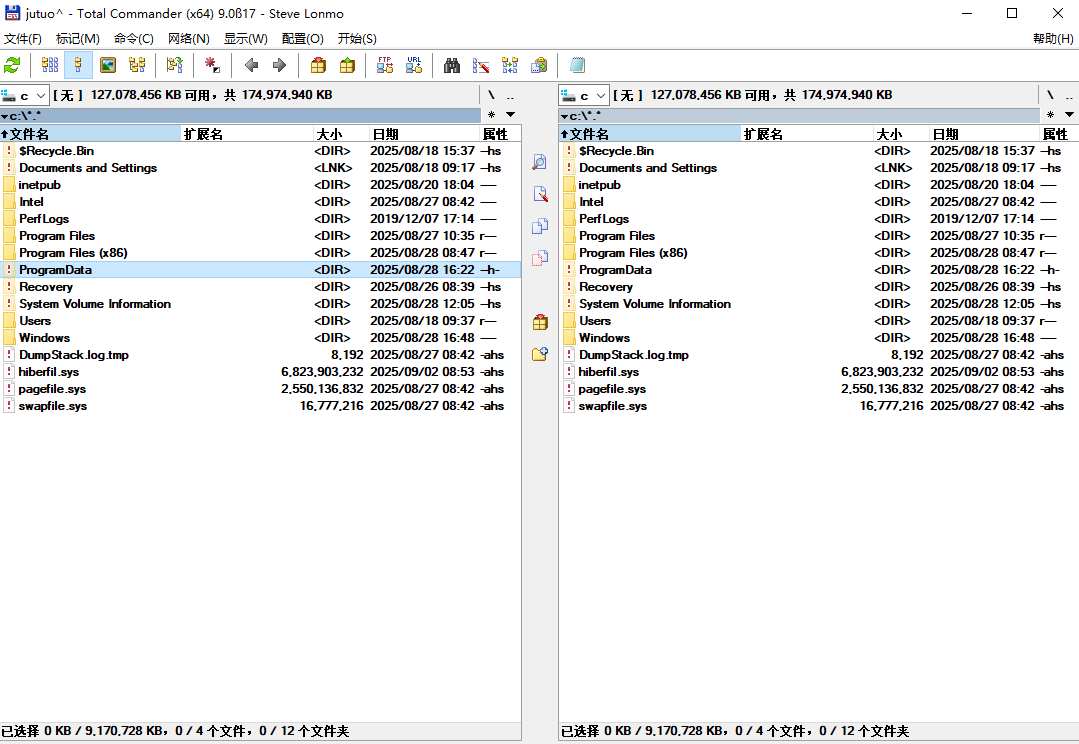The width and height of the screenshot is (1079, 744).
Task: Open the 标记(M) menu
Action: pos(78,39)
